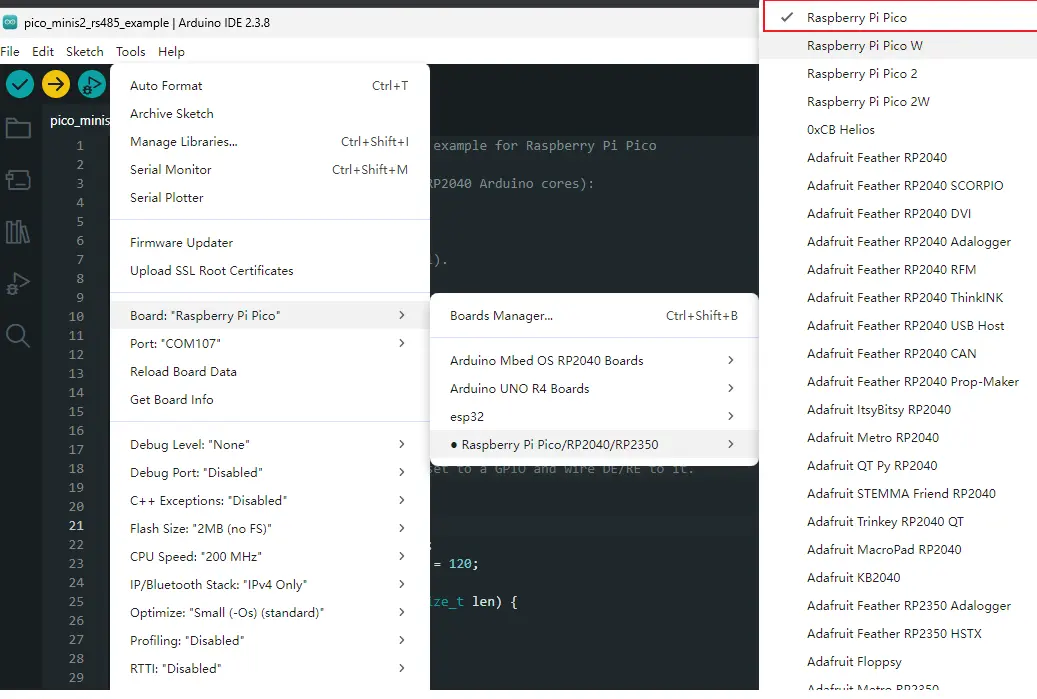
Task: Choose Adafruit MacroPad RP2040
Action: pyautogui.click(x=898, y=550)
